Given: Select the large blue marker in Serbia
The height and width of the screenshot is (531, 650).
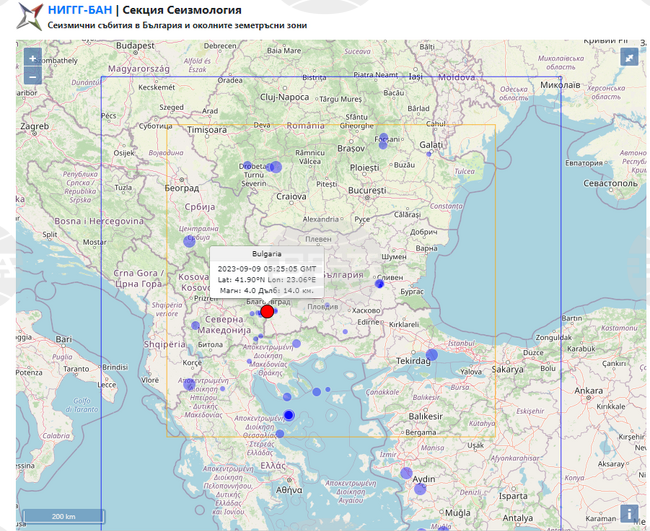Looking at the screenshot, I should [x=186, y=240].
